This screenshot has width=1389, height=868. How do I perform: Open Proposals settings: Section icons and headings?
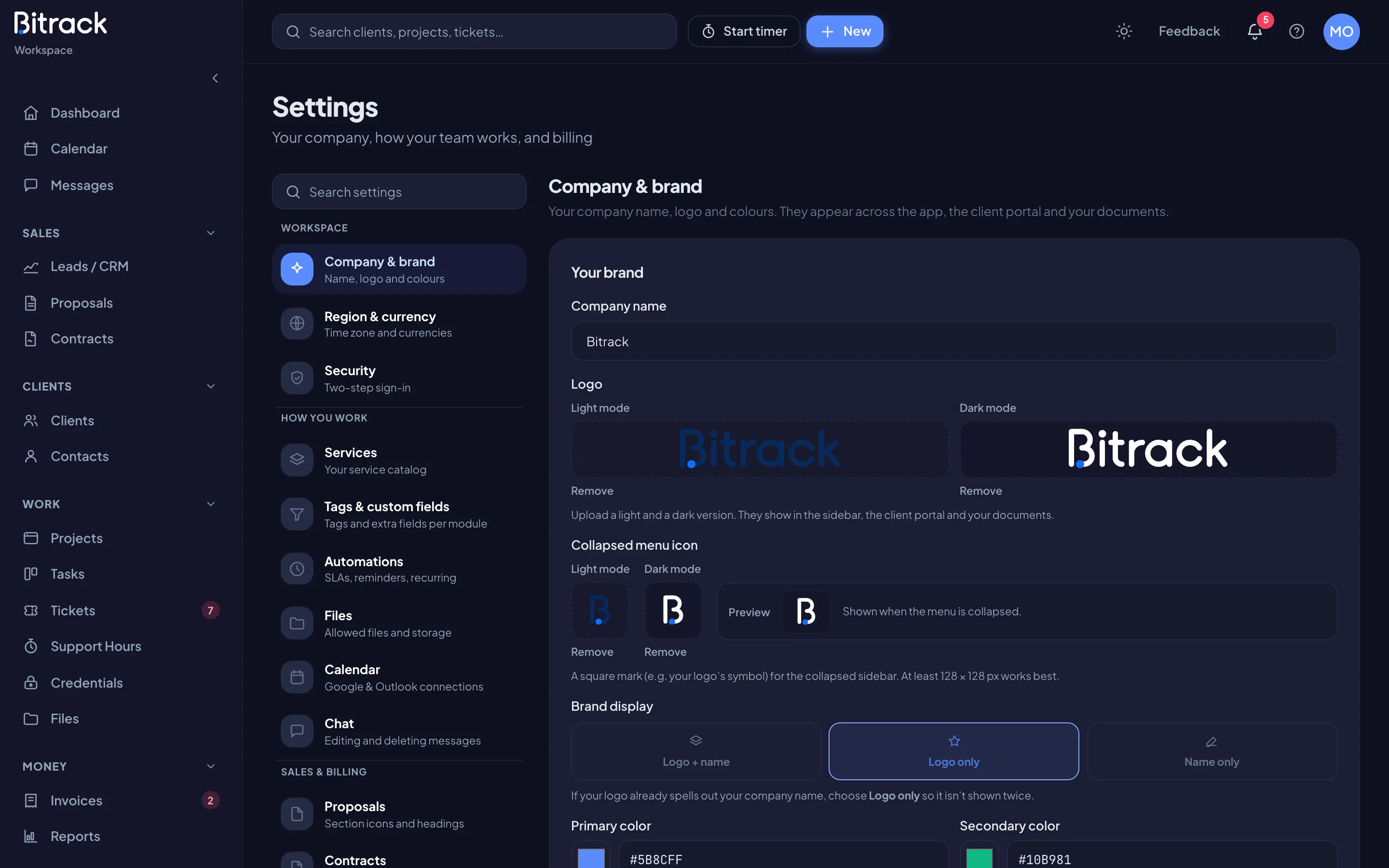tap(399, 814)
